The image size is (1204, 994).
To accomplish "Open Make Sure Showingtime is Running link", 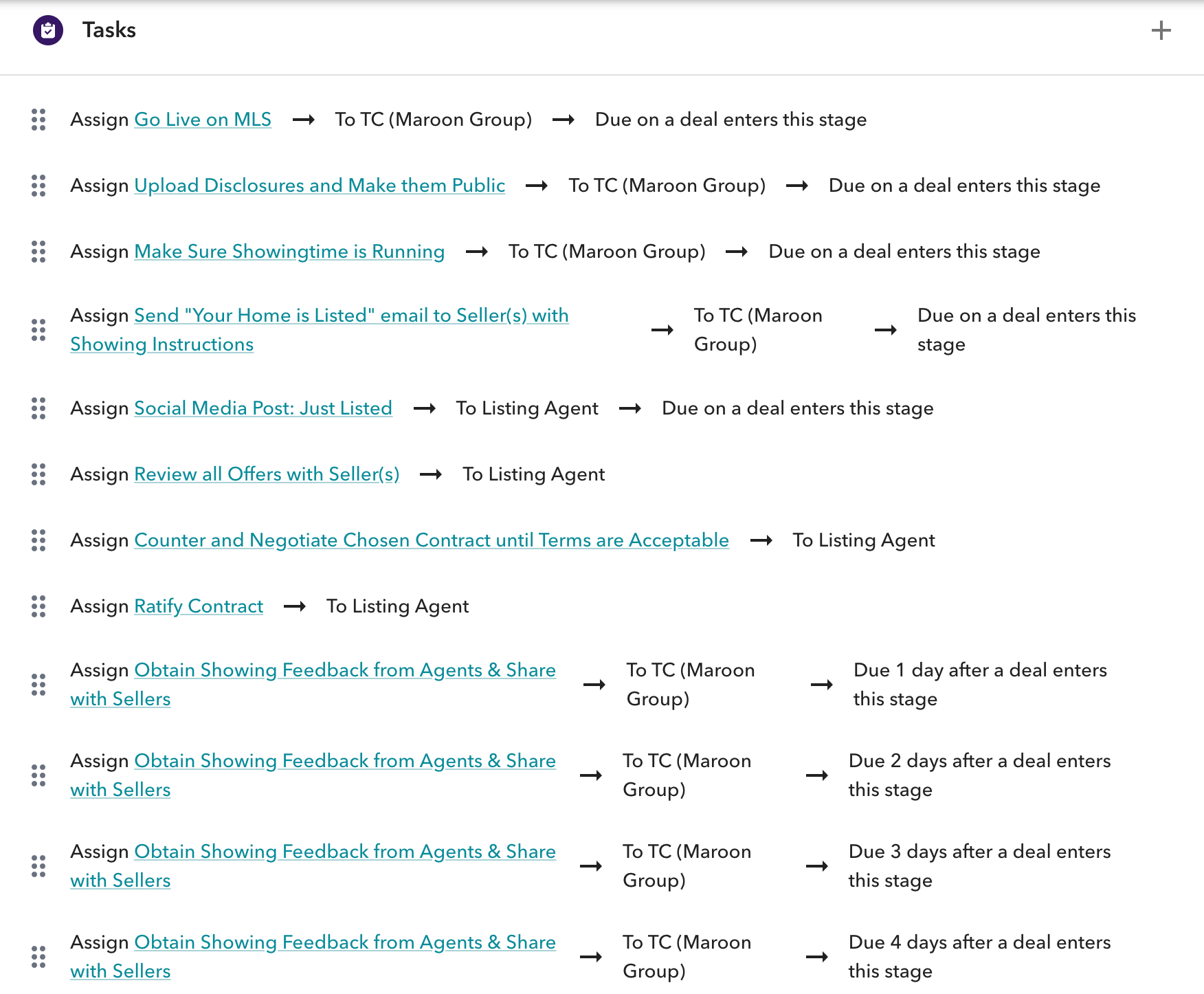I will tap(289, 252).
